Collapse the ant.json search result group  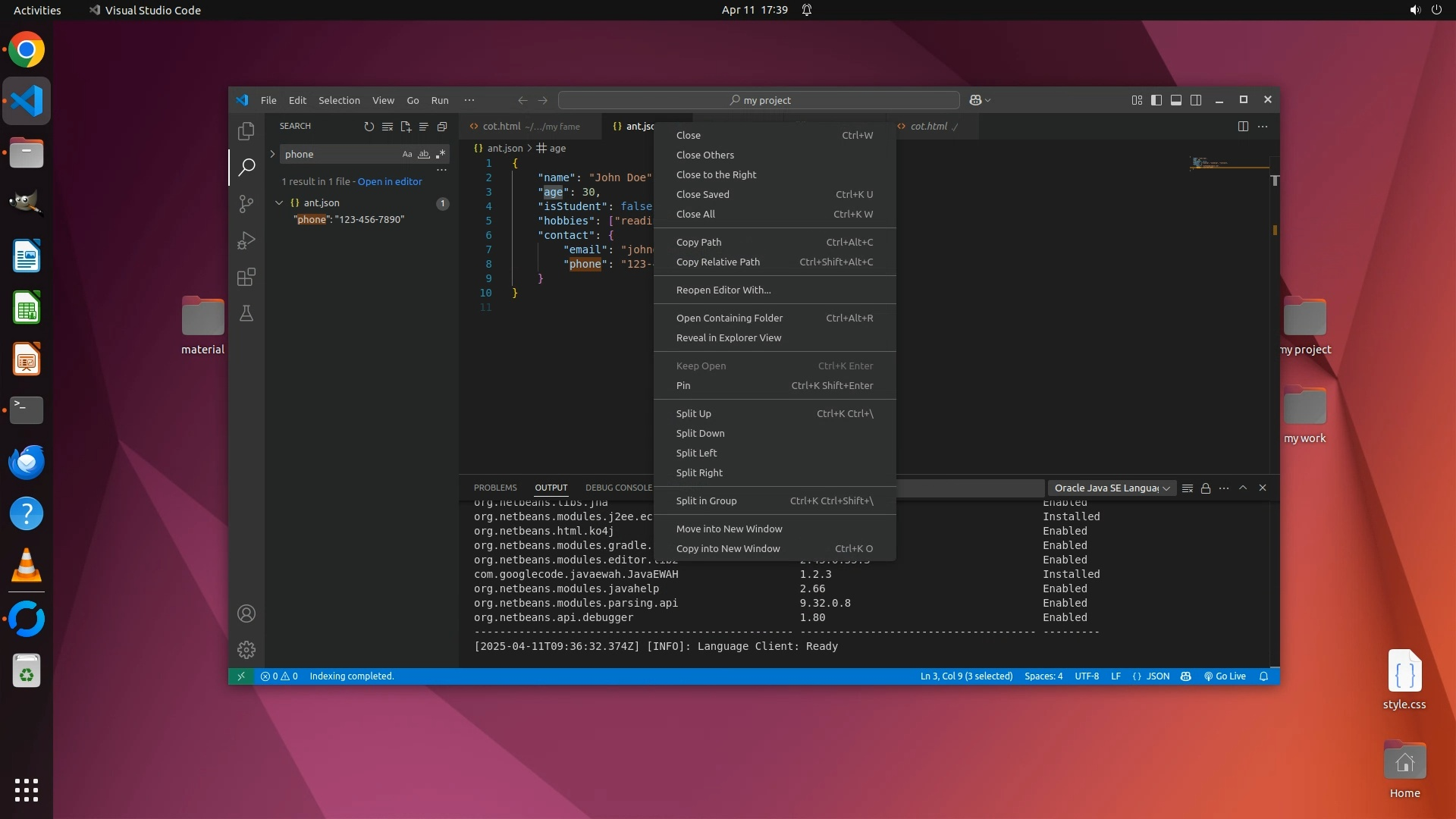point(279,203)
